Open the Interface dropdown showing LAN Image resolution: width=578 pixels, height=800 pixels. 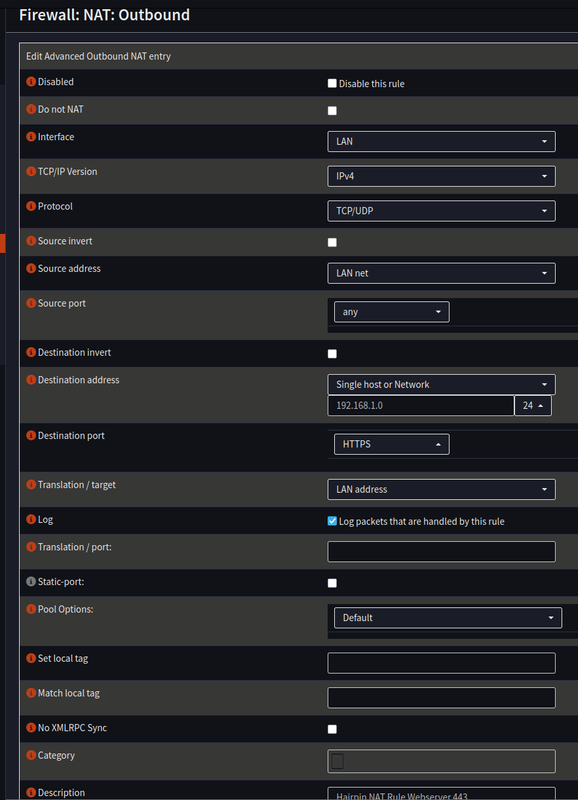[x=441, y=141]
